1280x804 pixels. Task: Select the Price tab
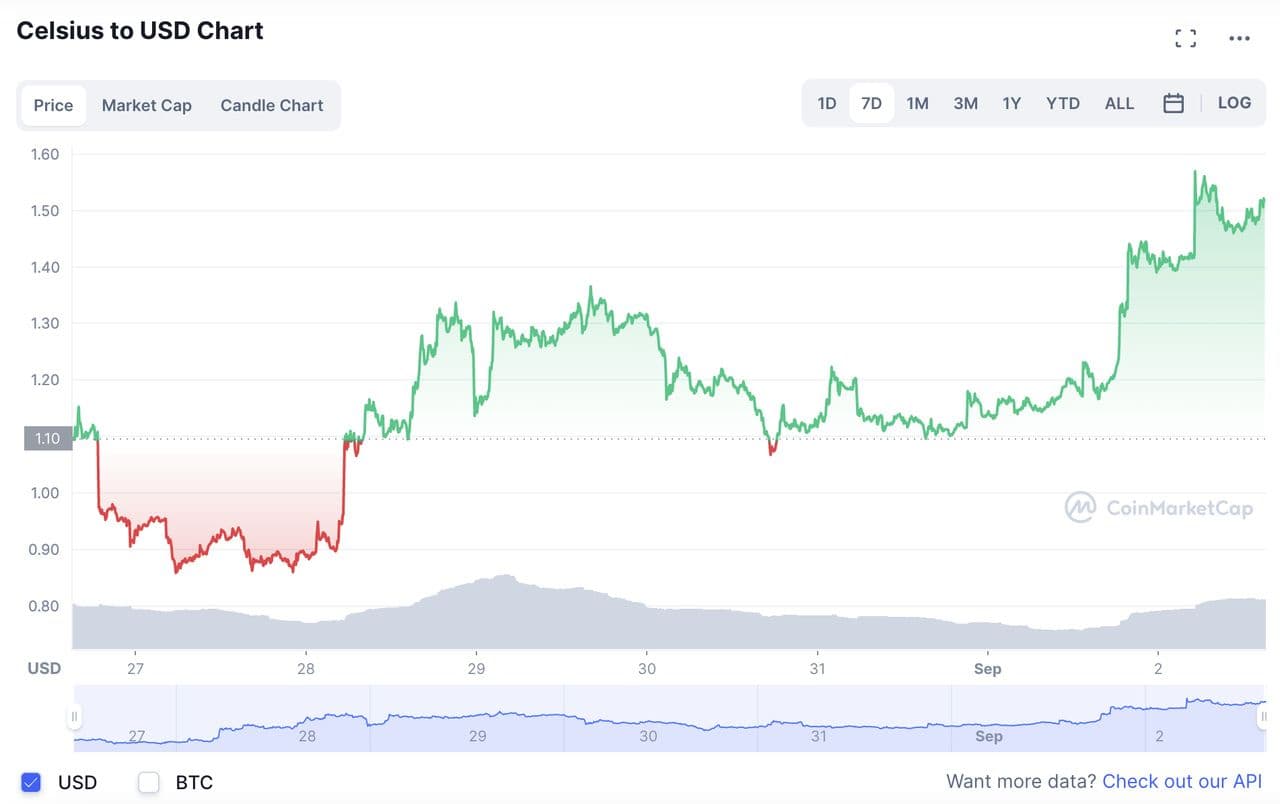(53, 105)
